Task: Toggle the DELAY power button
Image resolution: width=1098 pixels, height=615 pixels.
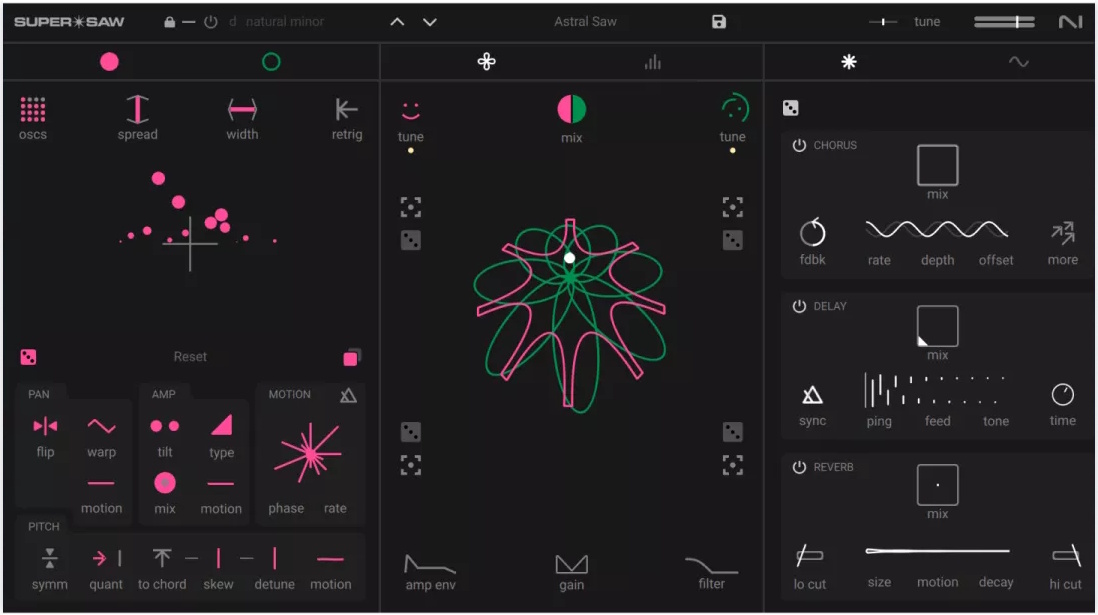Action: (799, 306)
